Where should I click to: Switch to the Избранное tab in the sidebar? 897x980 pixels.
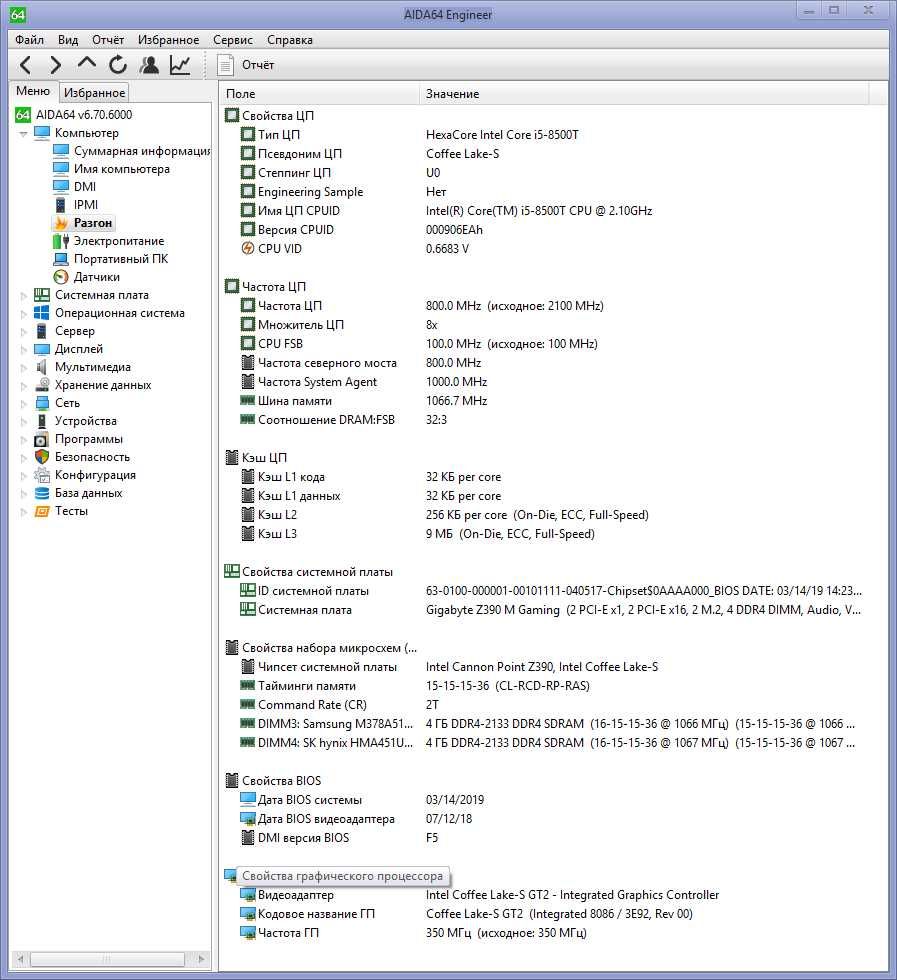[x=94, y=92]
